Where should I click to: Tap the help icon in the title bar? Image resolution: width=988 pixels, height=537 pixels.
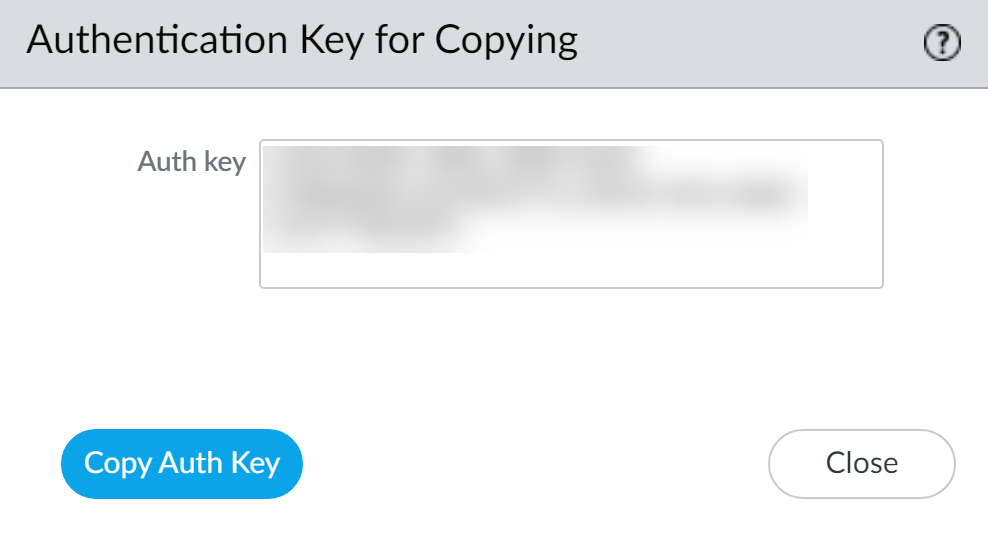[x=942, y=43]
